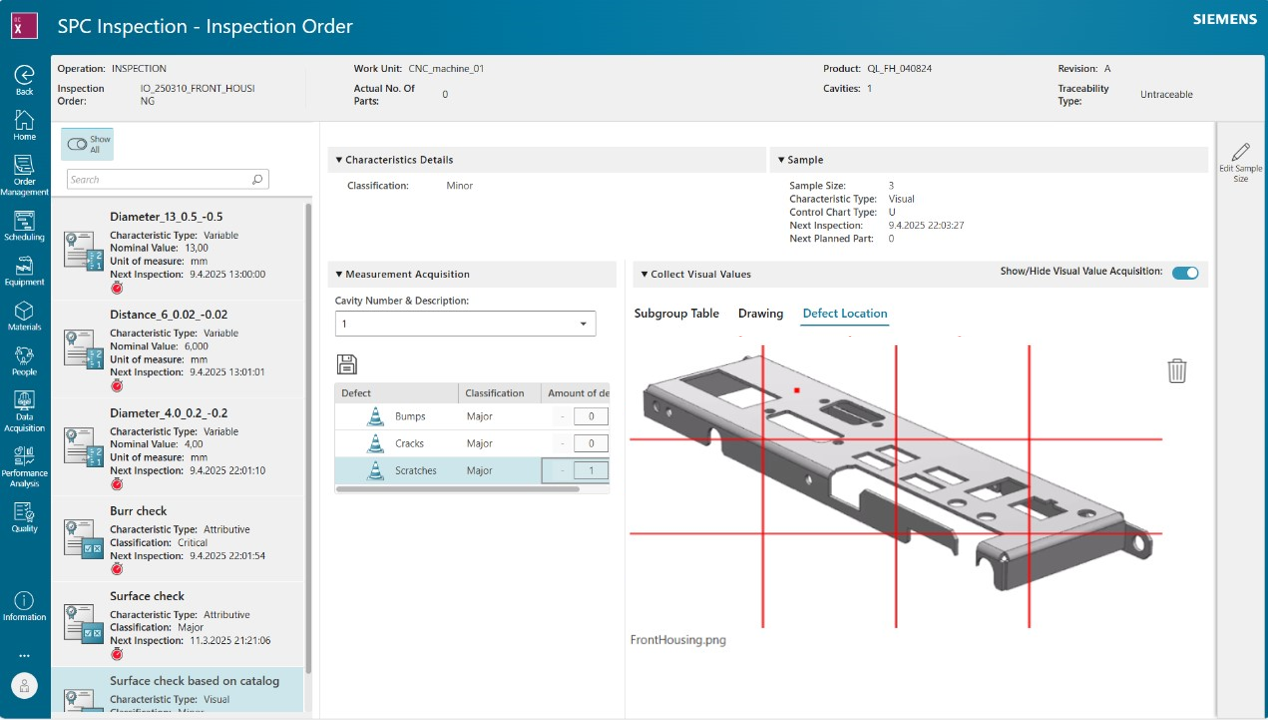Click the save disk icon above defect table
1268x720 pixels.
(346, 364)
